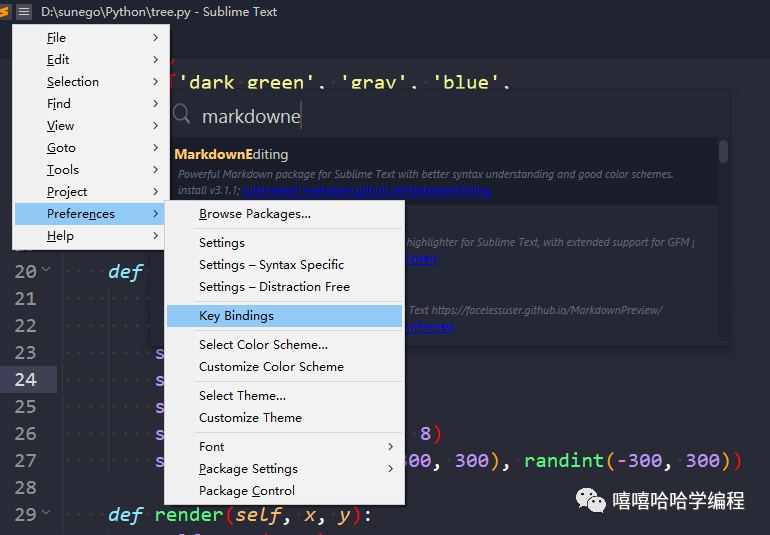The height and width of the screenshot is (535, 770).
Task: Expand the Edit submenu arrow
Action: 156,60
